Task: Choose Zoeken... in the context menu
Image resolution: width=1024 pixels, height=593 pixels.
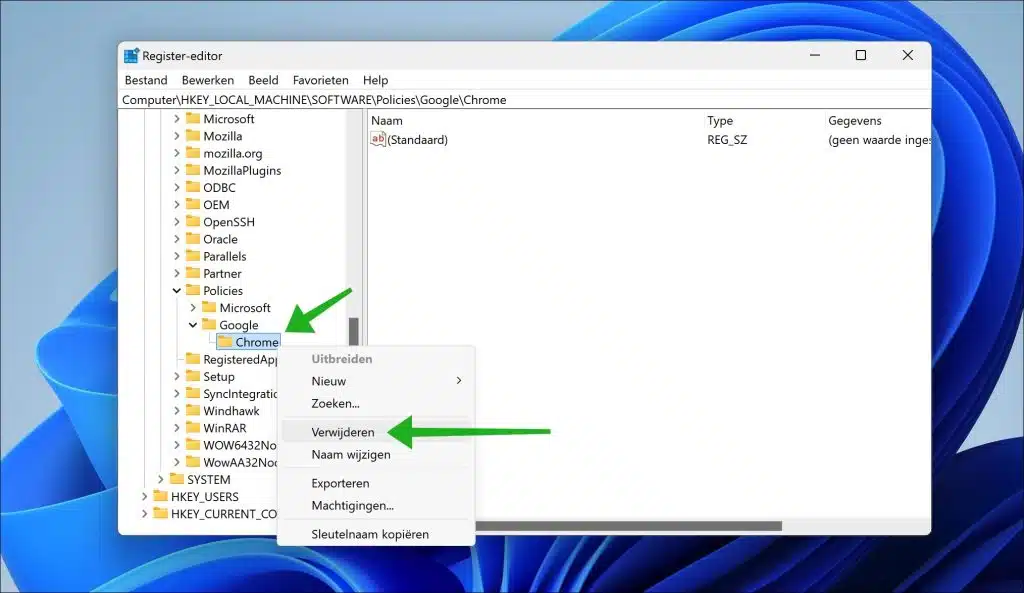Action: [x=376, y=404]
